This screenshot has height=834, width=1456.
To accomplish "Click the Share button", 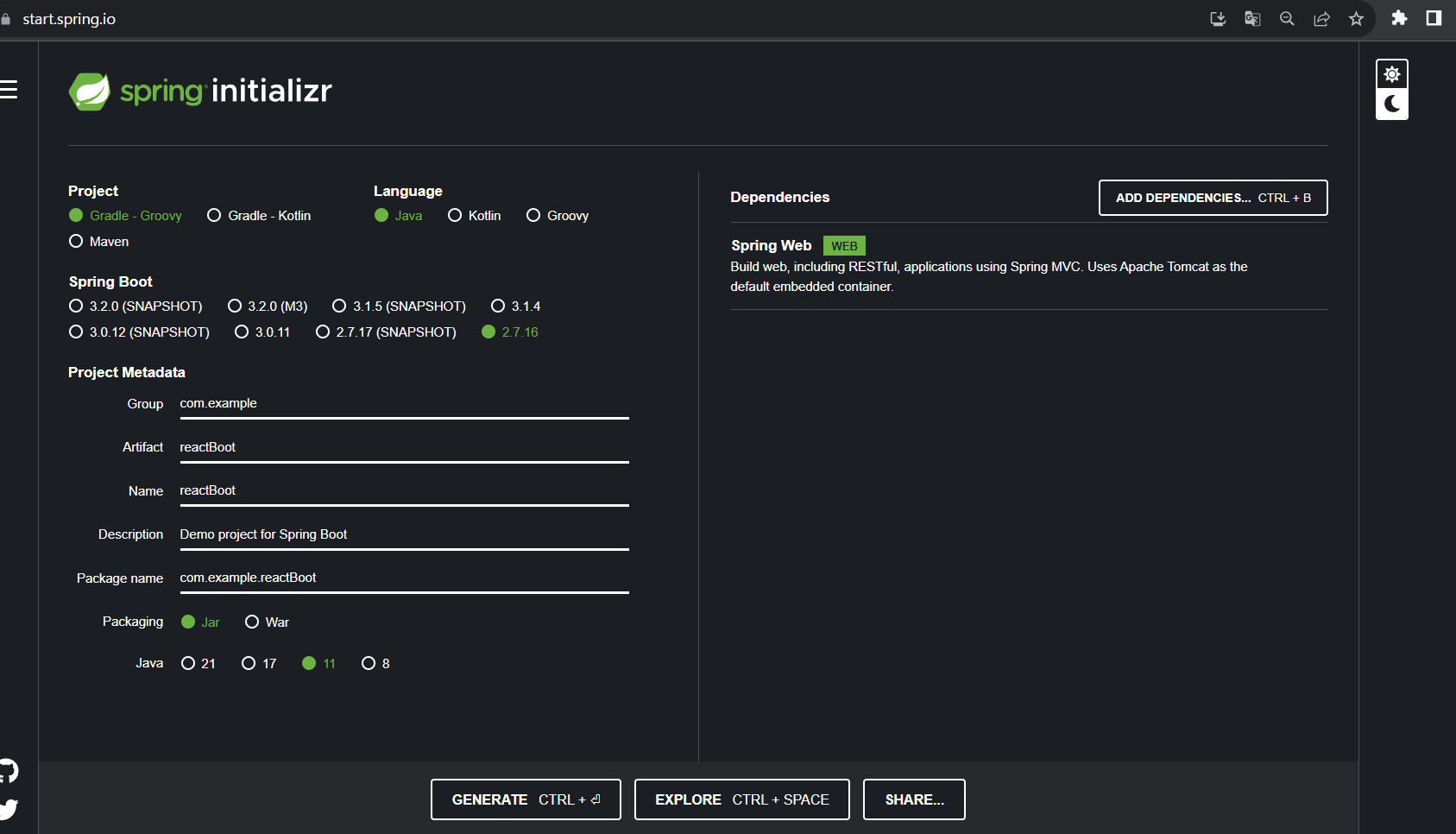I will pos(914,799).
